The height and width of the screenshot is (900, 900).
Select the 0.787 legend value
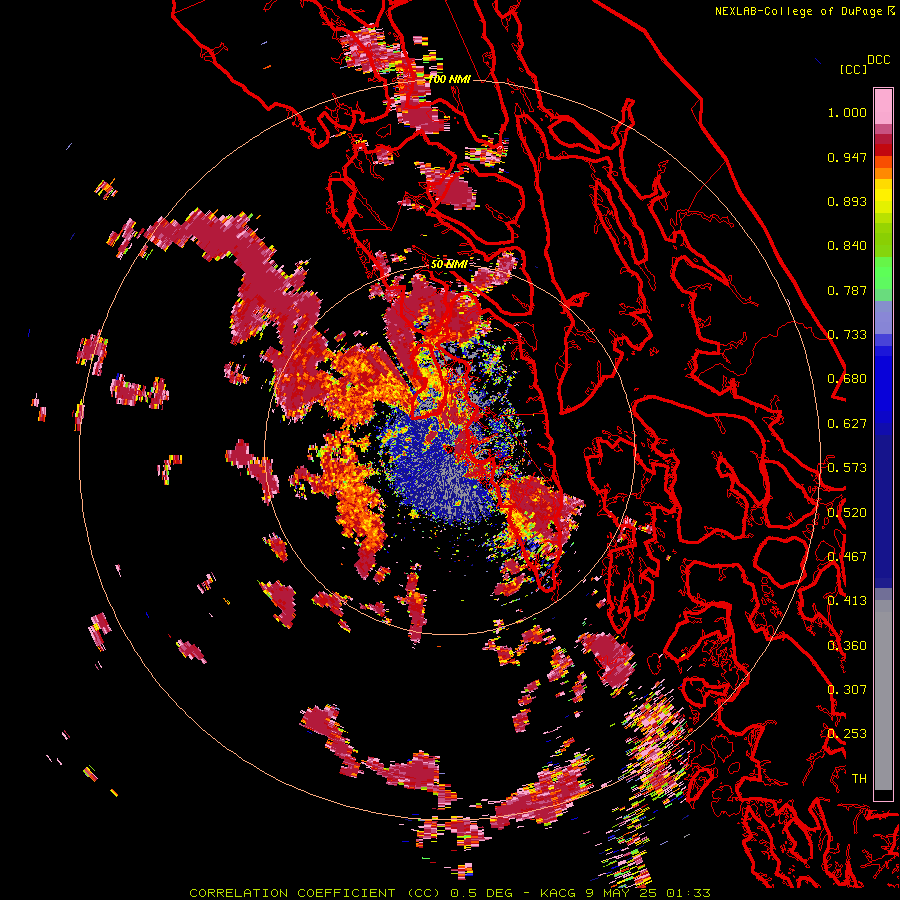pos(847,290)
